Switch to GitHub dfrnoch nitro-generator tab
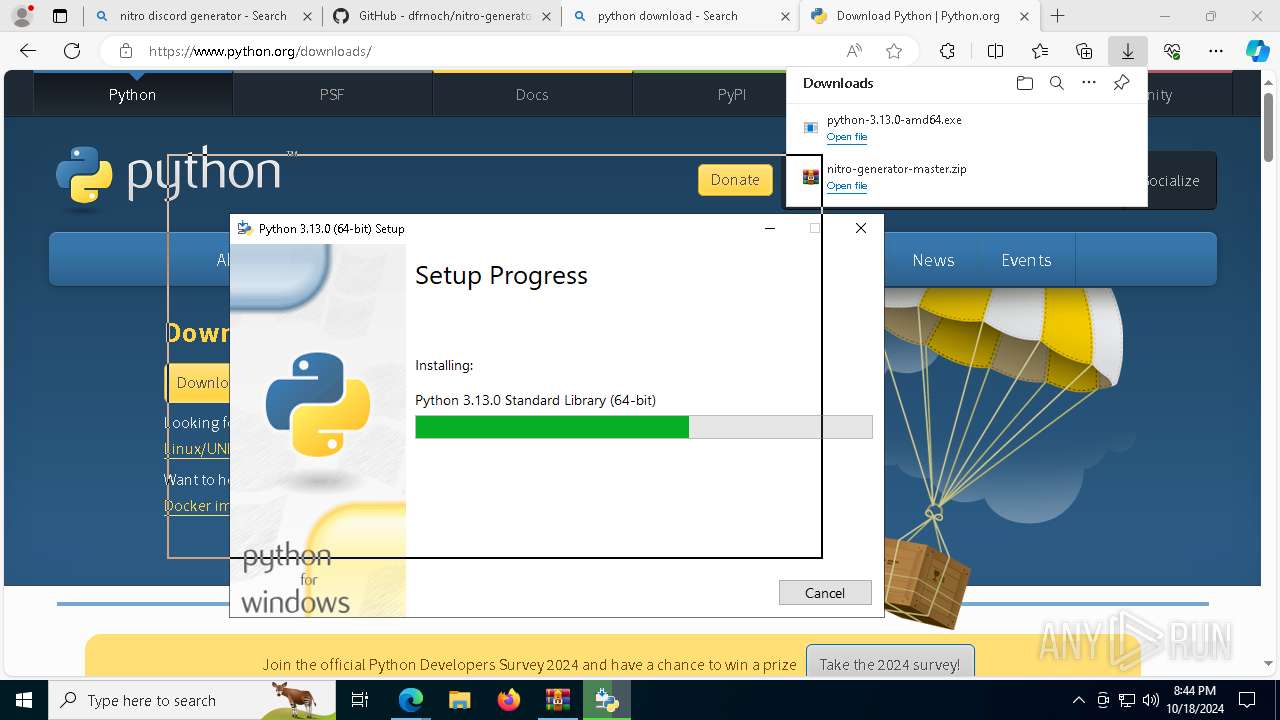 (441, 16)
